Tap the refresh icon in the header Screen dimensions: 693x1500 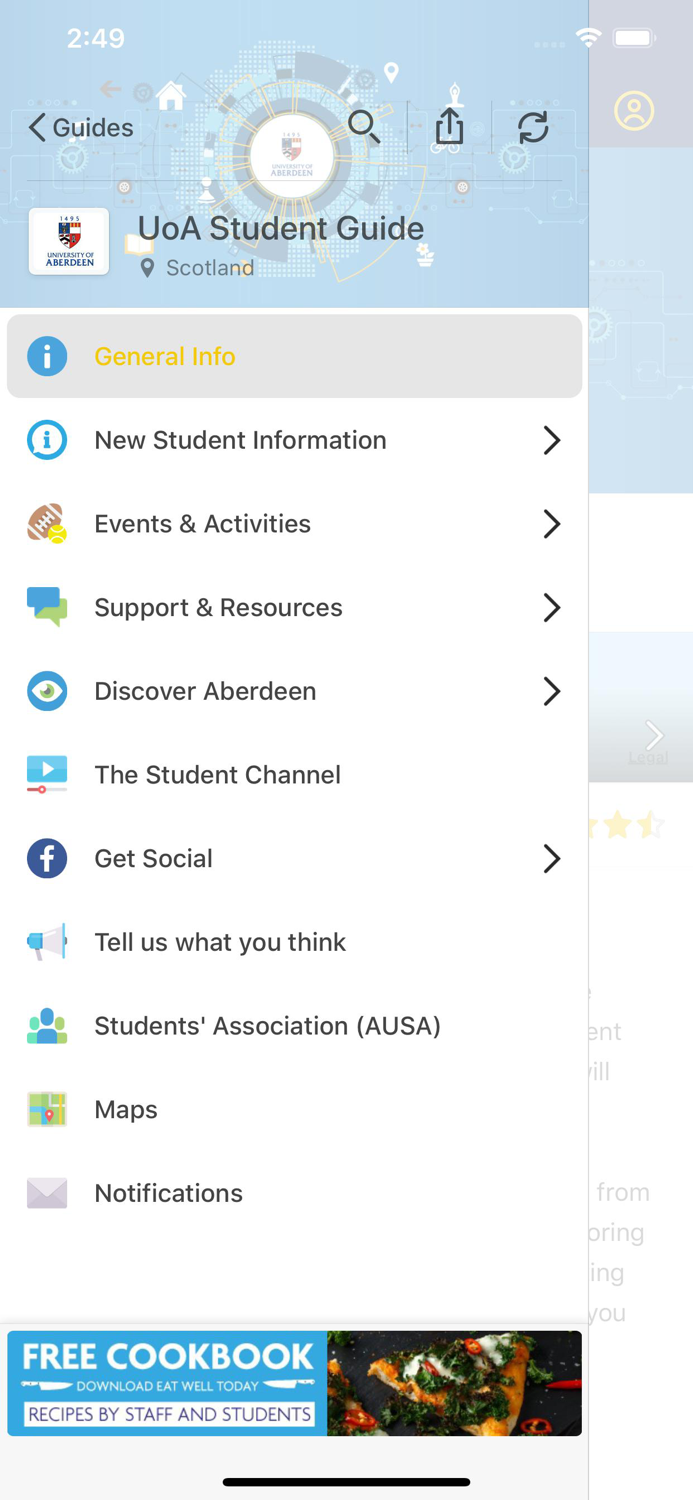pyautogui.click(x=533, y=127)
